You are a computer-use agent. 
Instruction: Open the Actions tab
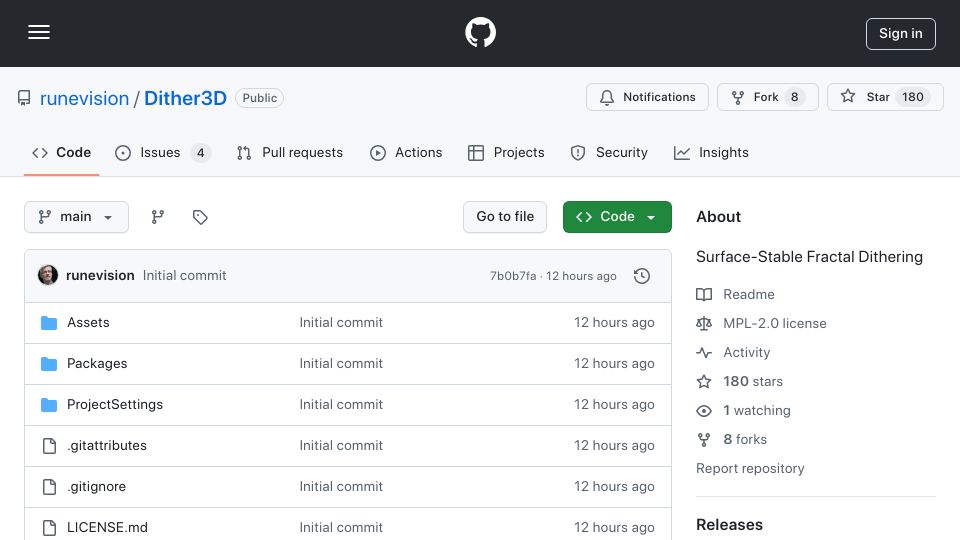click(x=405, y=153)
